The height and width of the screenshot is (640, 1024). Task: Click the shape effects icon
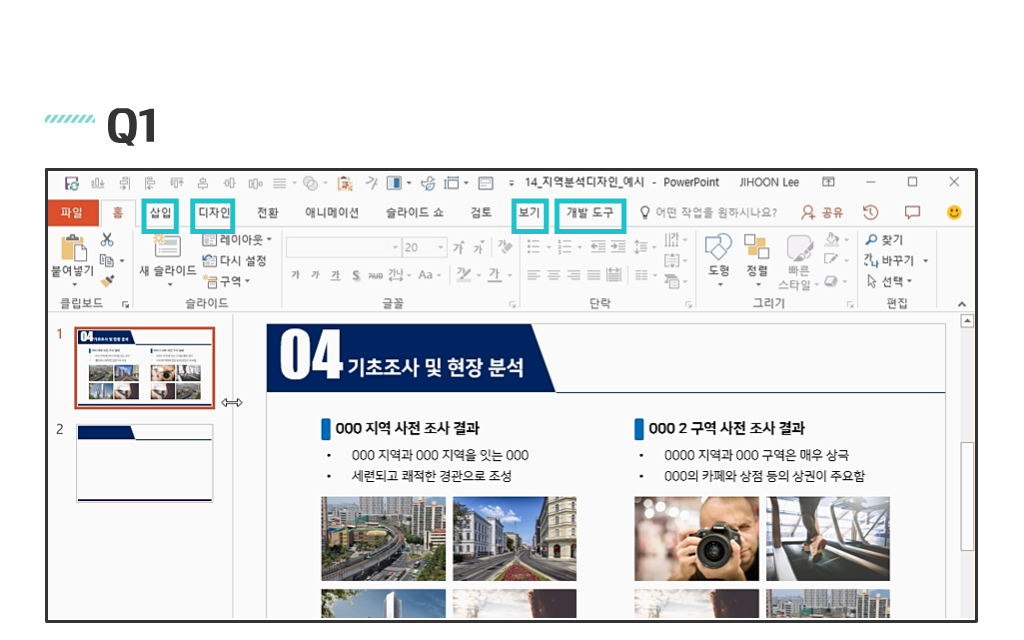coord(831,281)
